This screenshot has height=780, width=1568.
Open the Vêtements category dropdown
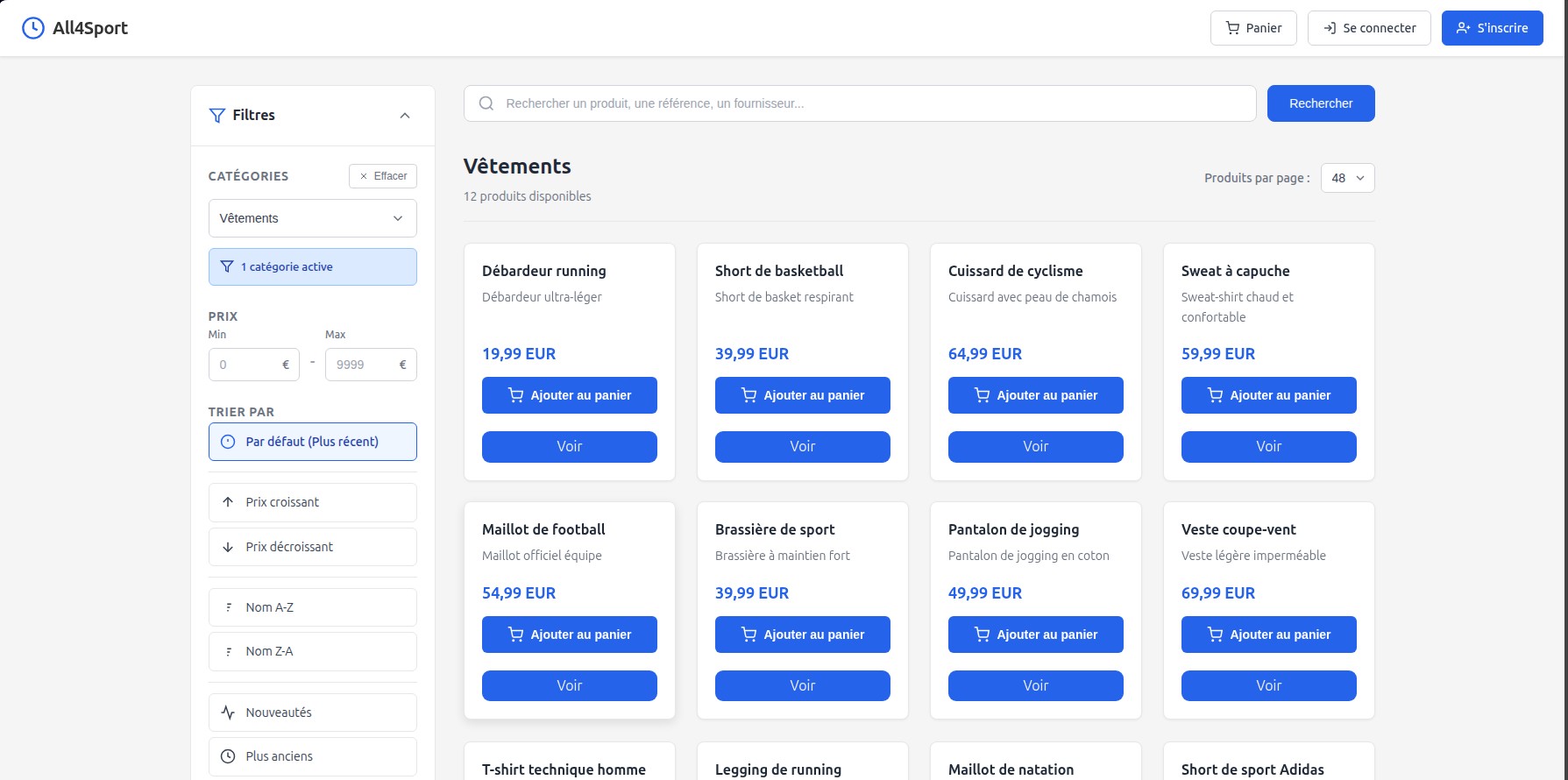[312, 218]
